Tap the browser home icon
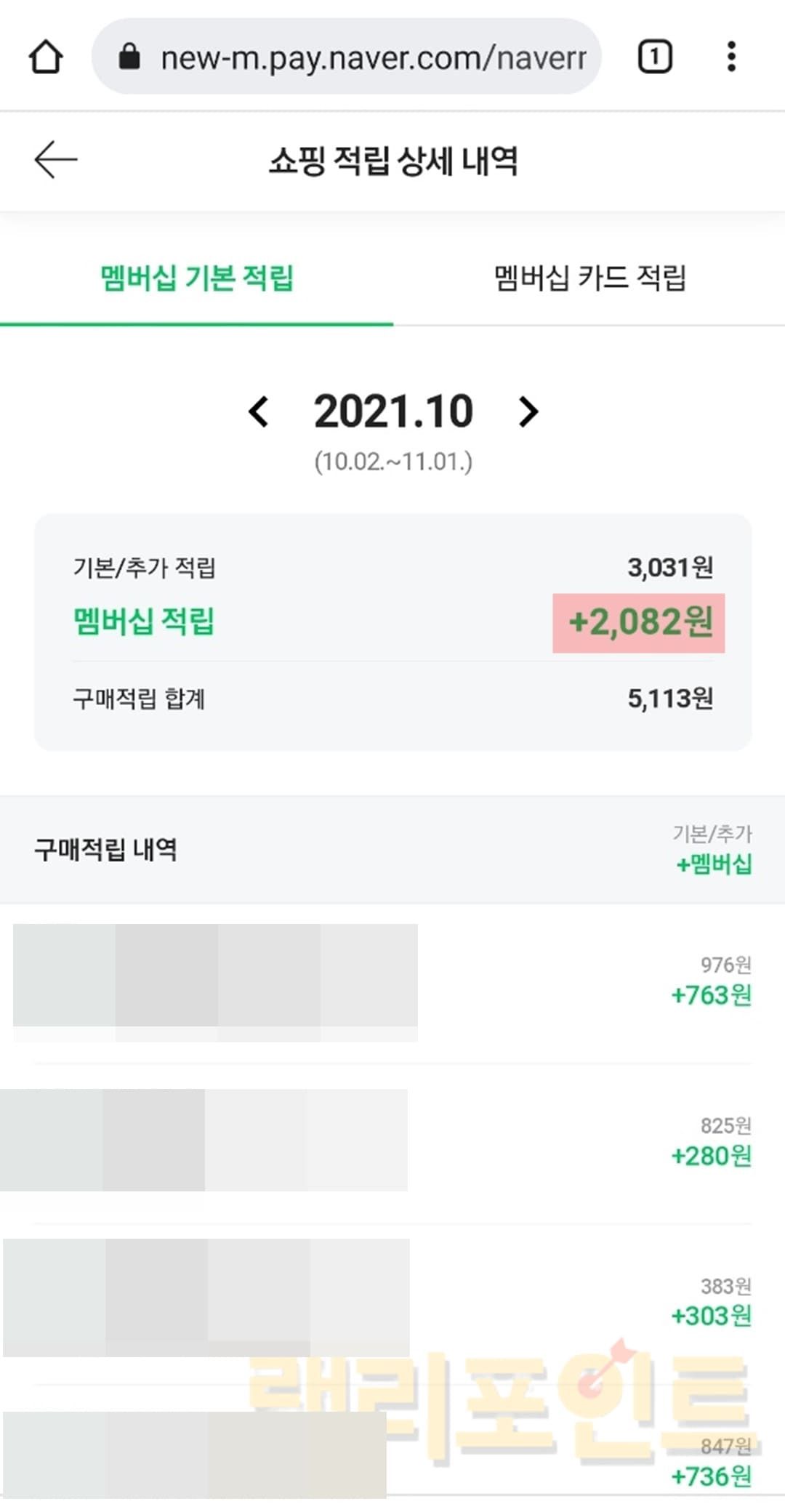This screenshot has height=1512, width=785. coord(46,57)
